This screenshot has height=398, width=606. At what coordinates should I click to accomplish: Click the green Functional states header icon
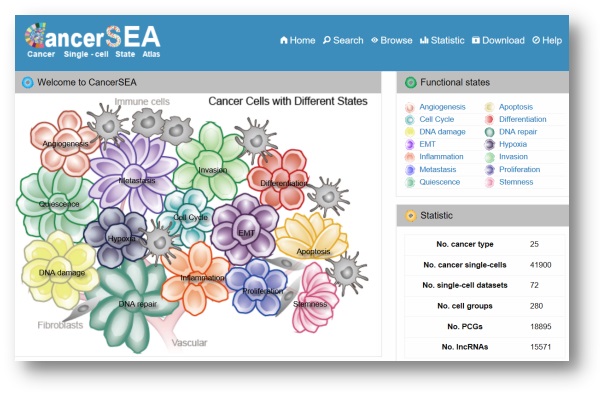pos(410,82)
